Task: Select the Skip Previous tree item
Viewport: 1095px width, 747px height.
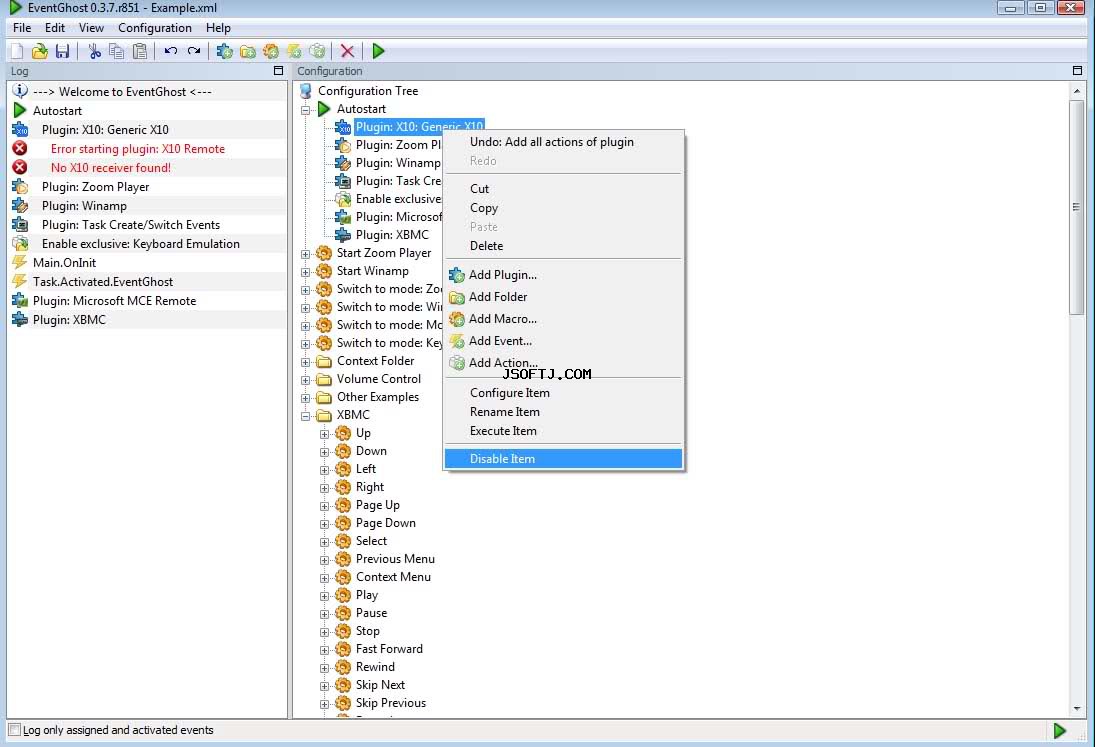Action: (390, 703)
